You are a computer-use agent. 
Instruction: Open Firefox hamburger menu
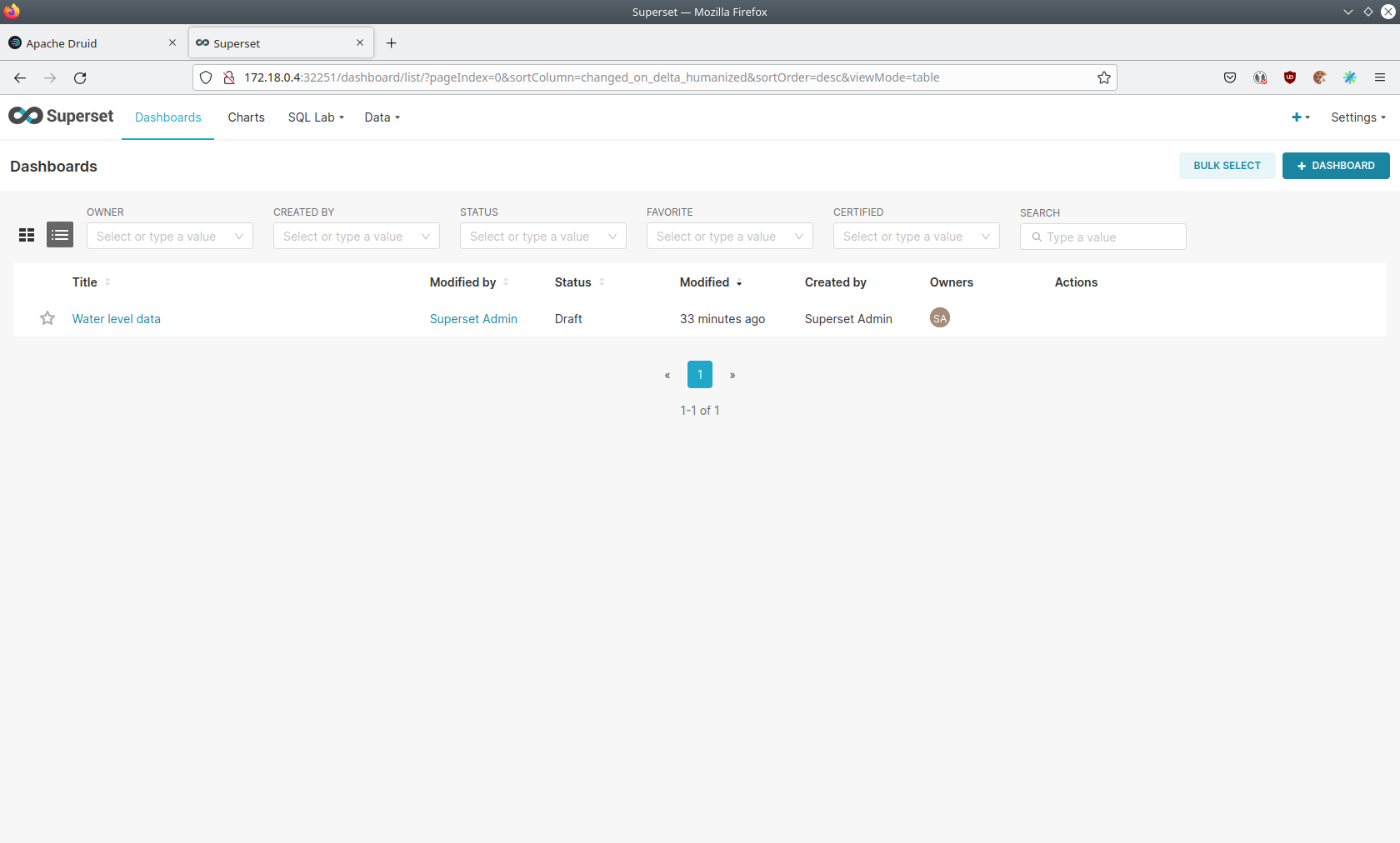pyautogui.click(x=1380, y=77)
